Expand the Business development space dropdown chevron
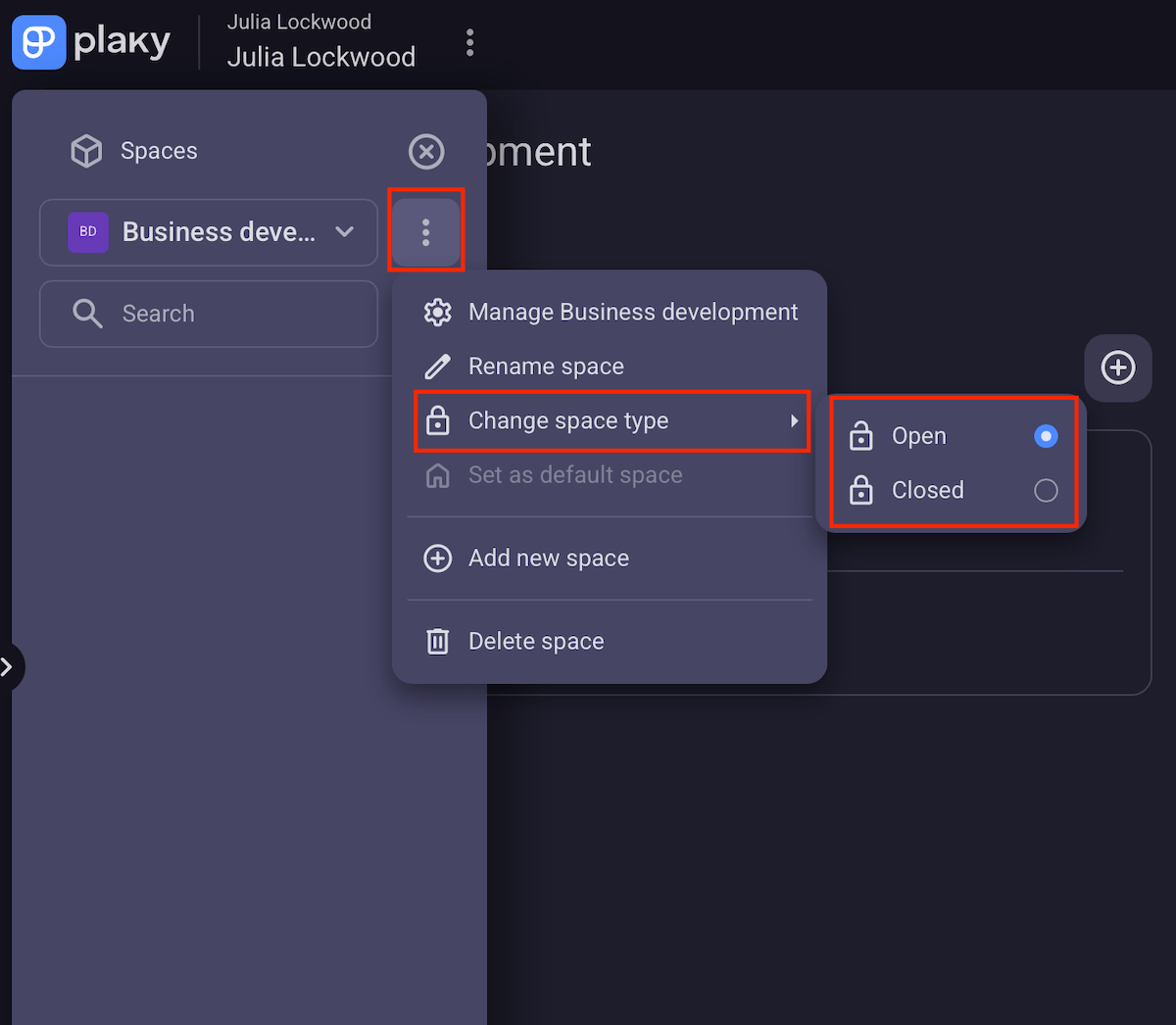Viewport: 1176px width, 1025px height. click(x=345, y=232)
